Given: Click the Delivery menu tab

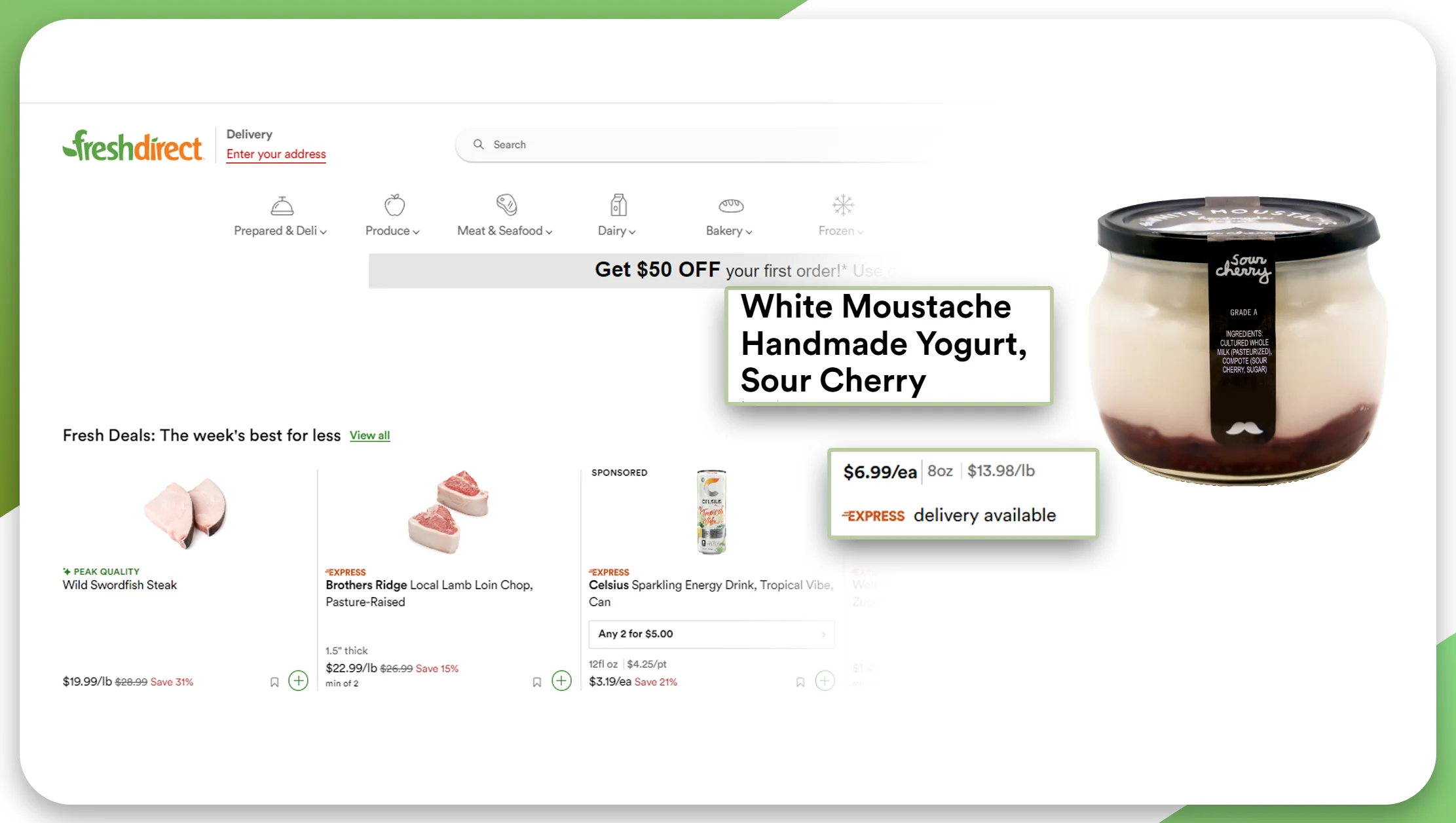Looking at the screenshot, I should [x=249, y=133].
